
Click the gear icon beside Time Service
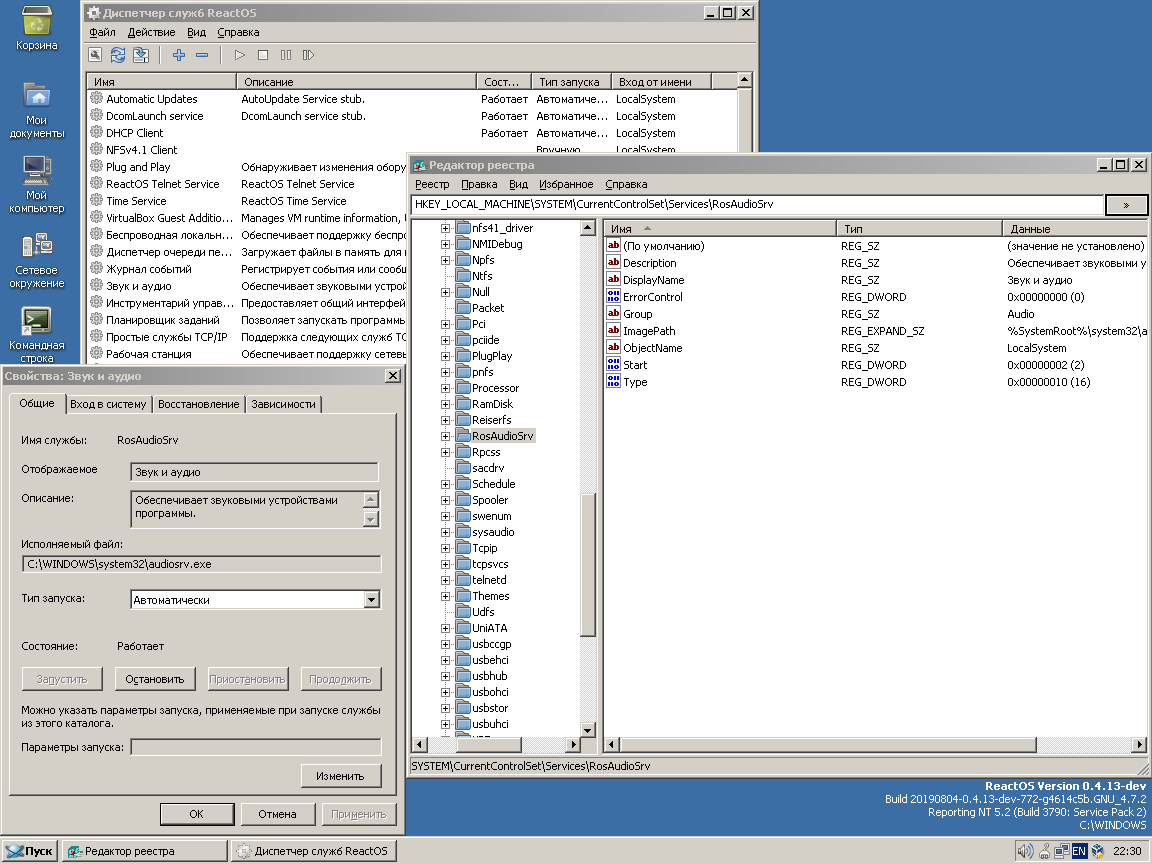[96, 201]
